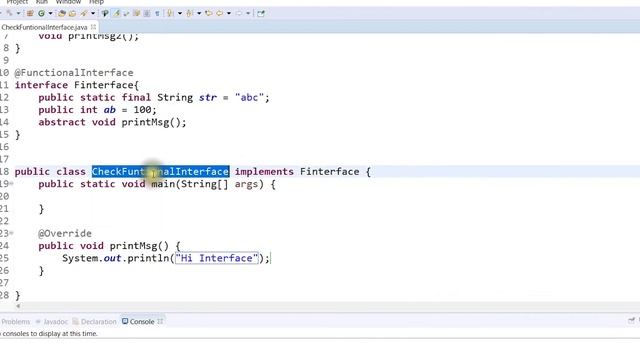Viewport: 640px width, 360px height.
Task: Open the Forward navigation history dropdown
Action: pos(248,13)
